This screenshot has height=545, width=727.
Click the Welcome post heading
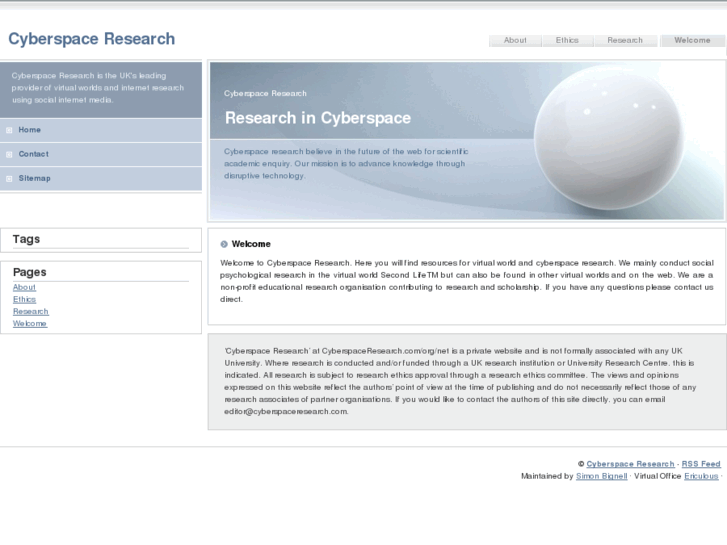click(251, 244)
